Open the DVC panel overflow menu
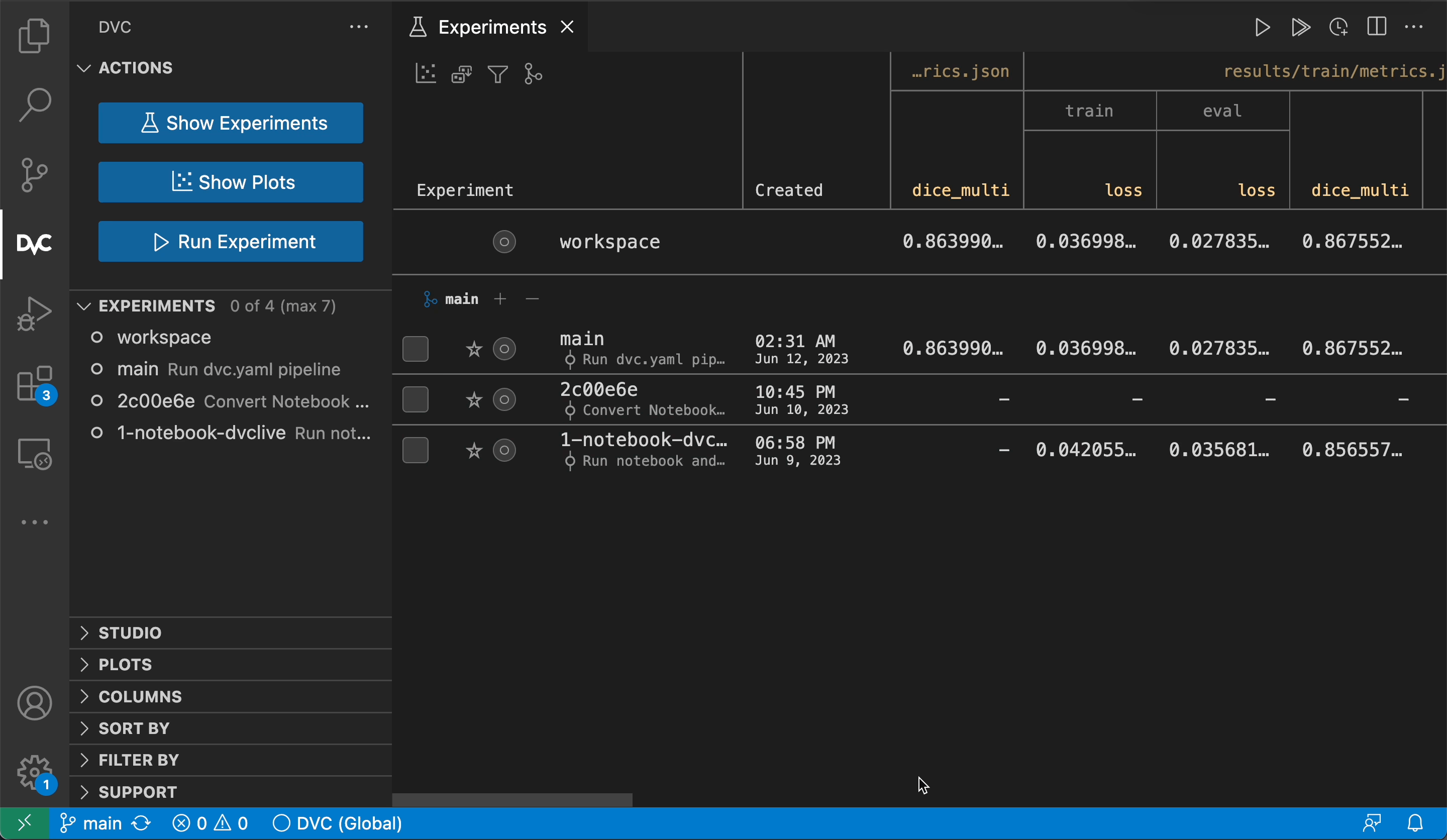 [358, 27]
